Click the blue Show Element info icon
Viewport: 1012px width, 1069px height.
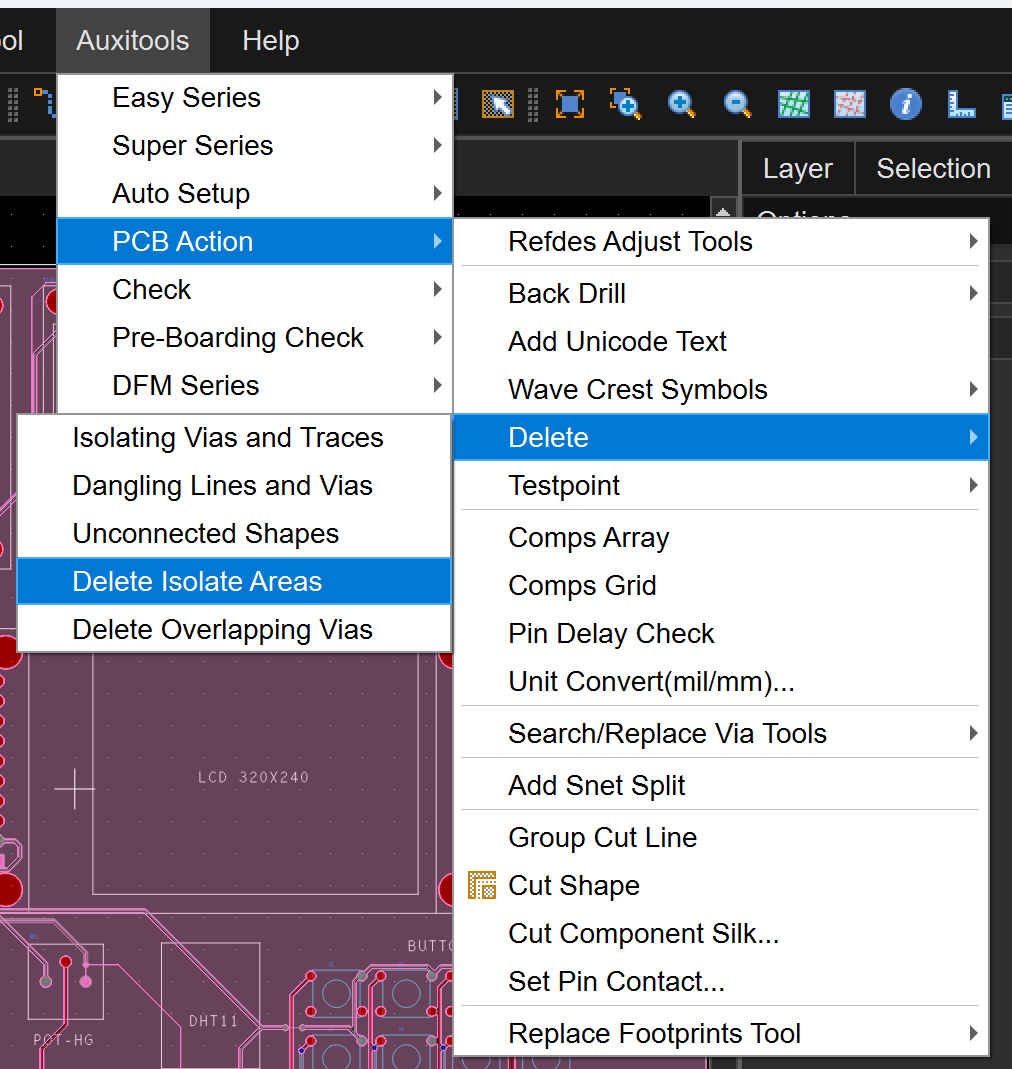(x=905, y=103)
